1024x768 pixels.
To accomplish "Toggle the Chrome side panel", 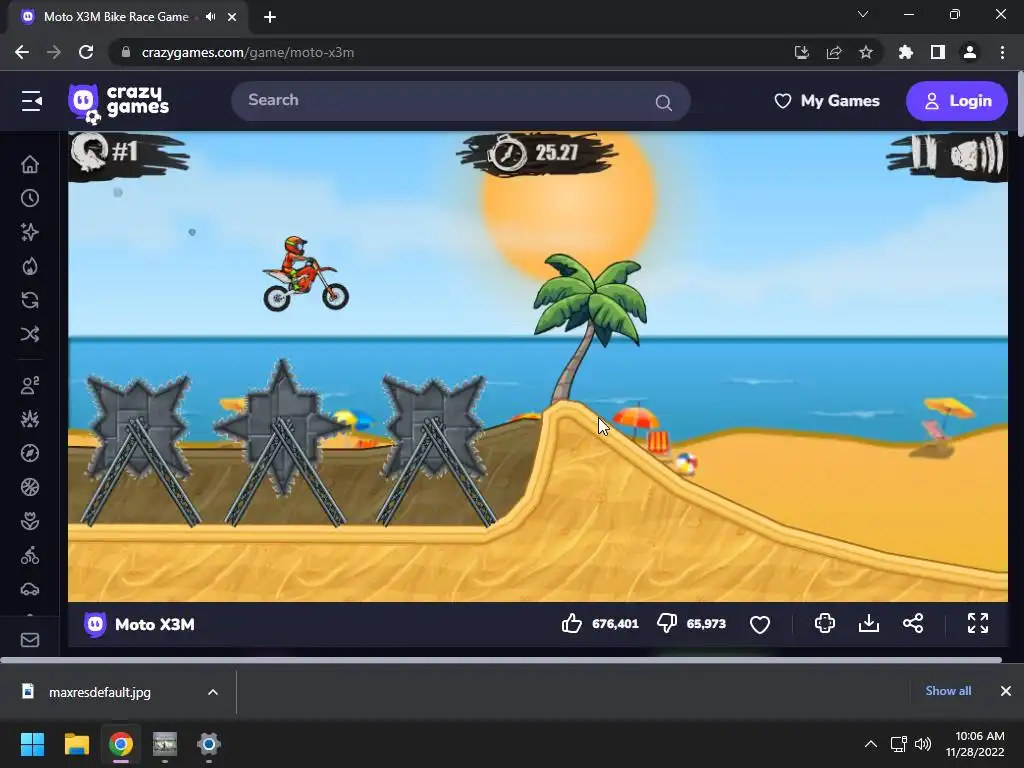I will tap(938, 52).
